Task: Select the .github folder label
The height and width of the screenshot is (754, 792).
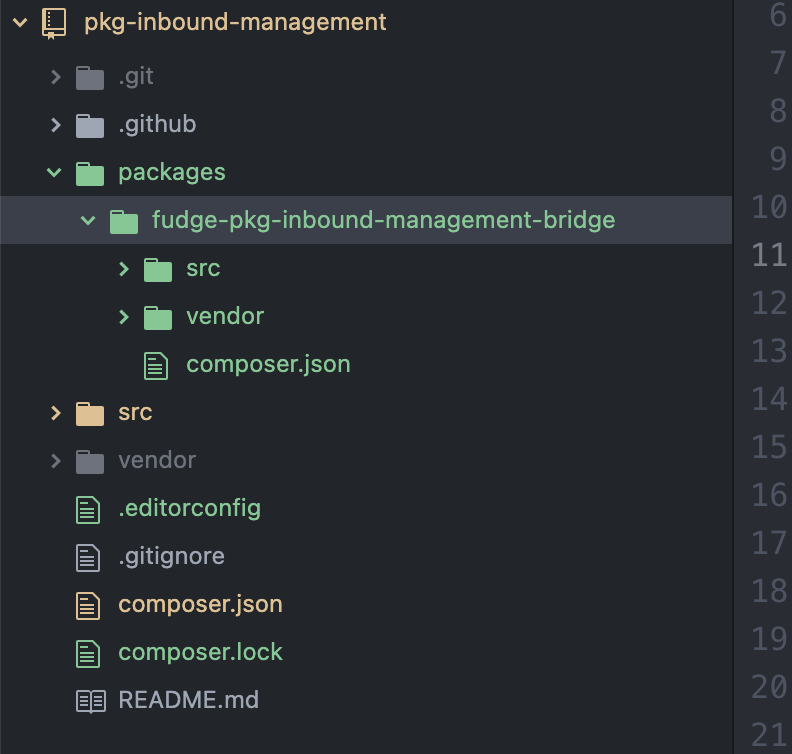Action: pyautogui.click(x=157, y=124)
